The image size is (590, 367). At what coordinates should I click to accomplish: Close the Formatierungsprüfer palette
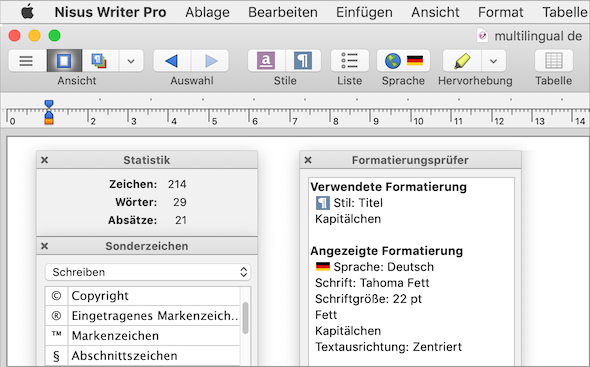308,160
